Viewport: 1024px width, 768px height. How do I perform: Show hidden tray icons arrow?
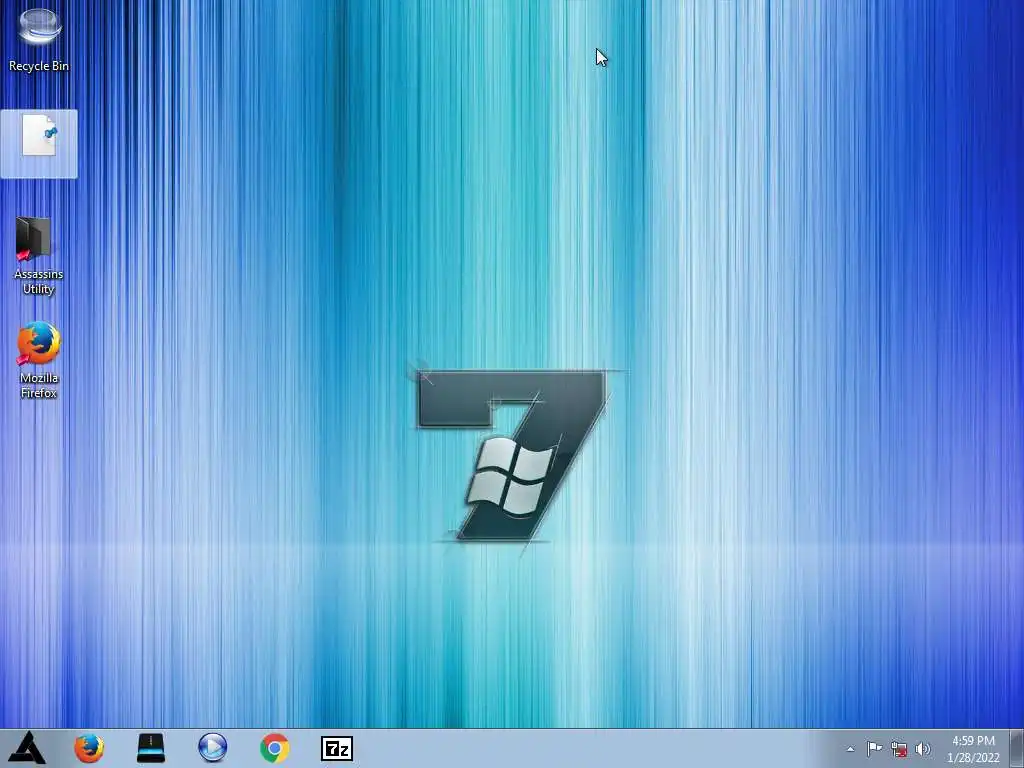850,749
